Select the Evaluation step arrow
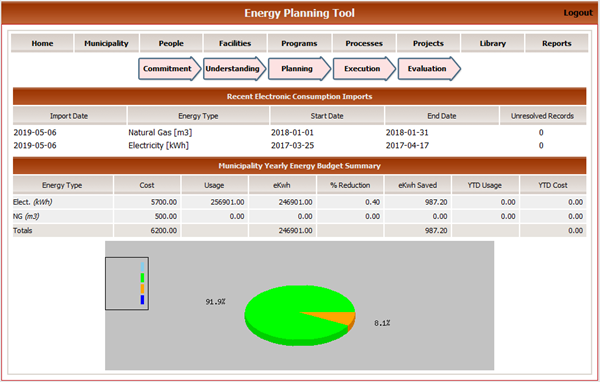This screenshot has width=600, height=382. coord(429,69)
